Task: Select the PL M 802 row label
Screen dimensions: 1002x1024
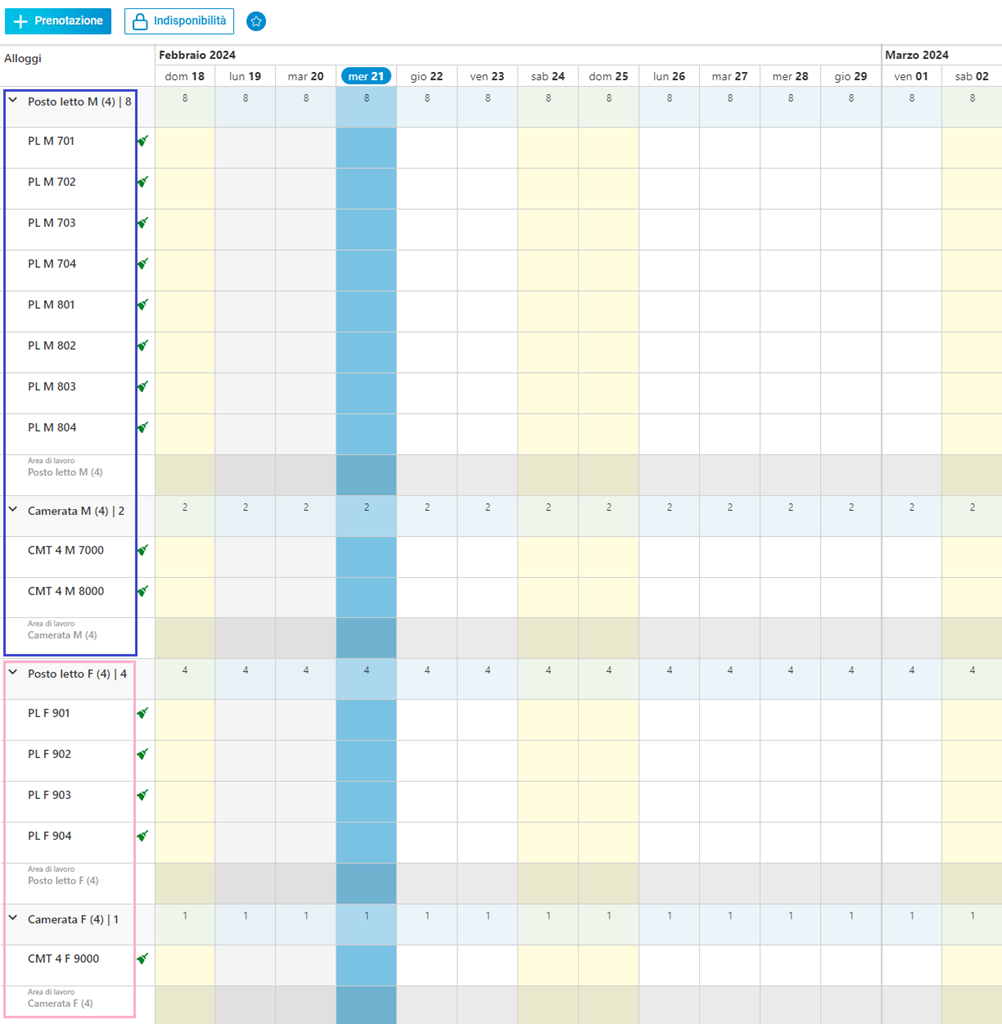Action: tap(52, 345)
